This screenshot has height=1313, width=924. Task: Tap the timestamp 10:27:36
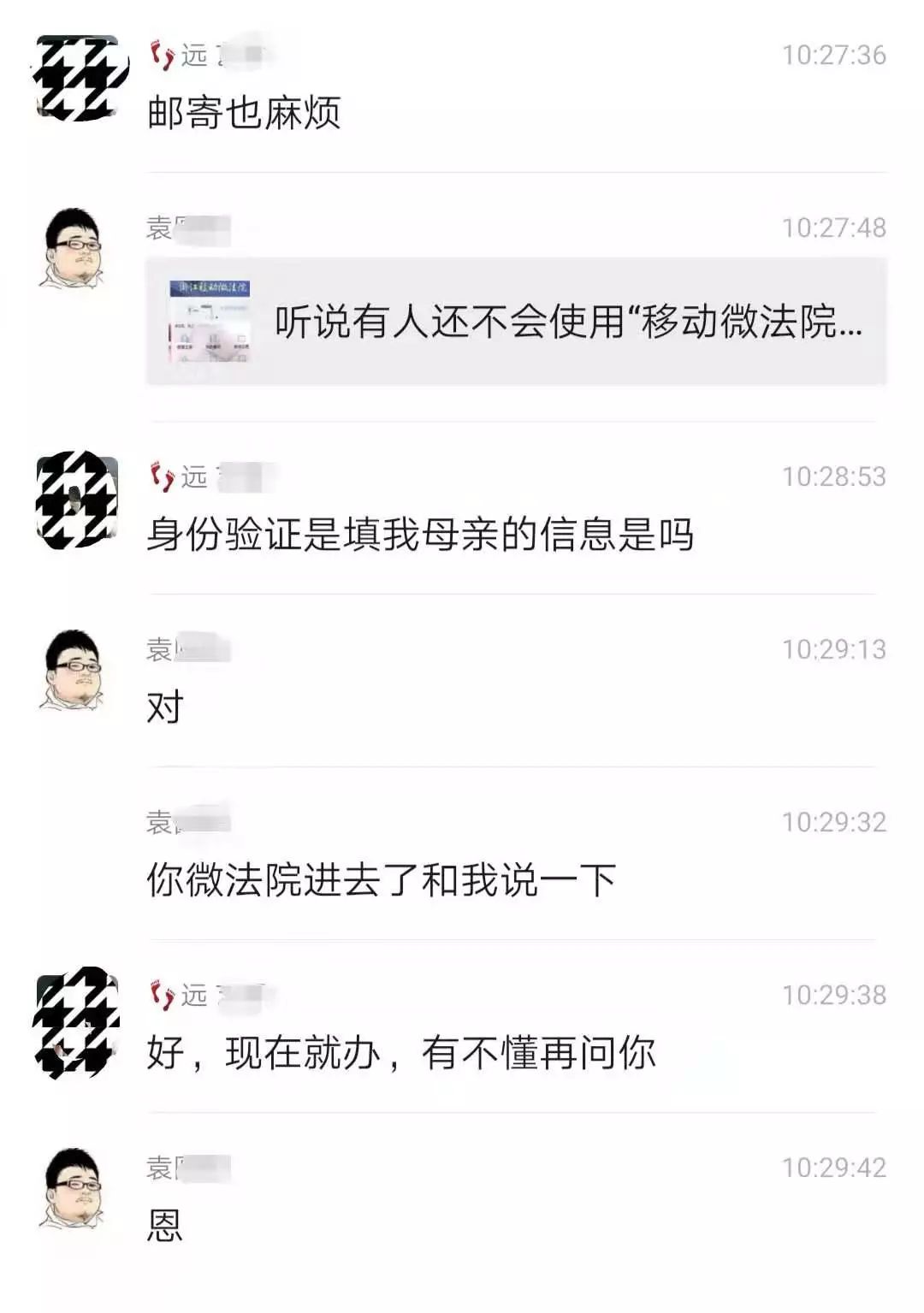[834, 55]
